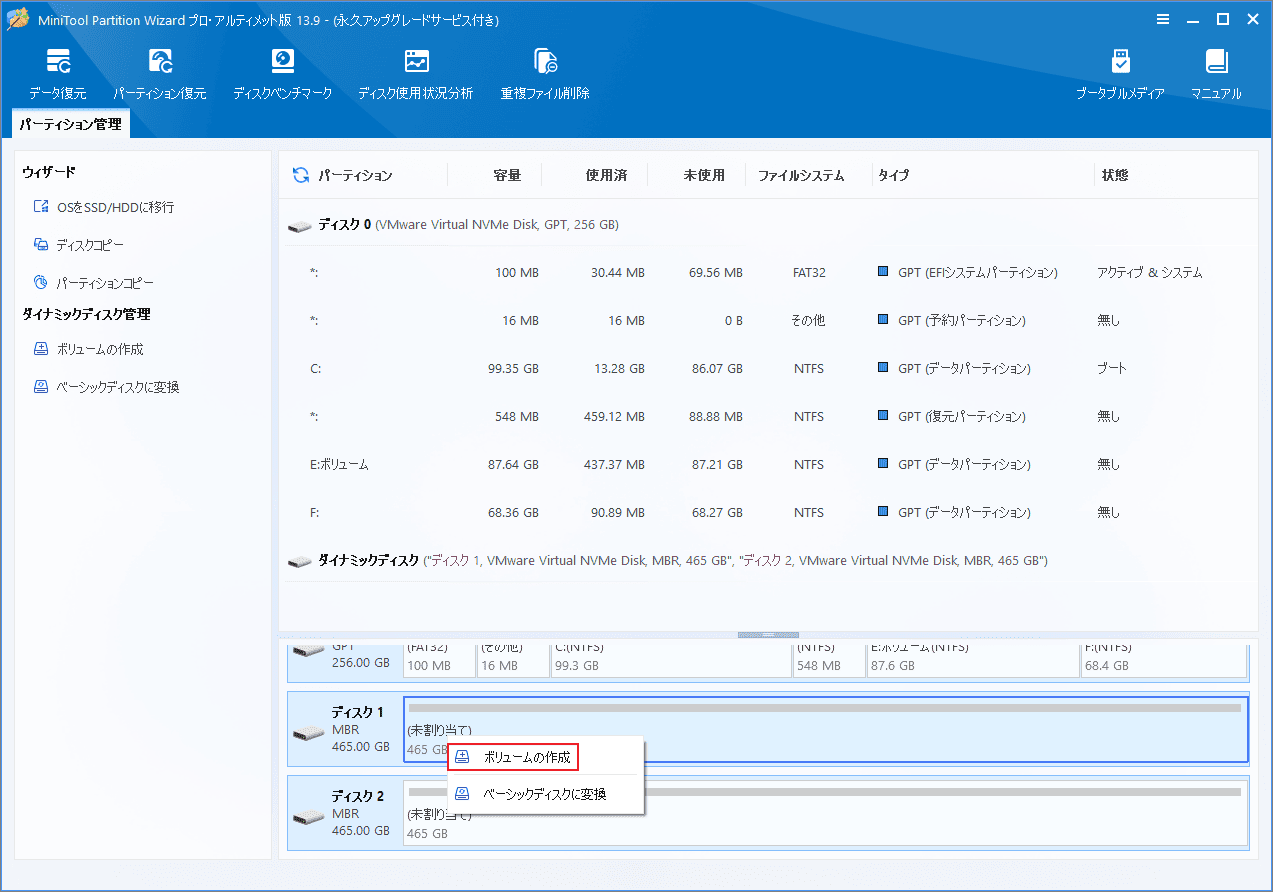Open the Duplicate File Remover (重複ファイル削除)
Viewport: 1273px width, 892px height.
pyautogui.click(x=545, y=74)
